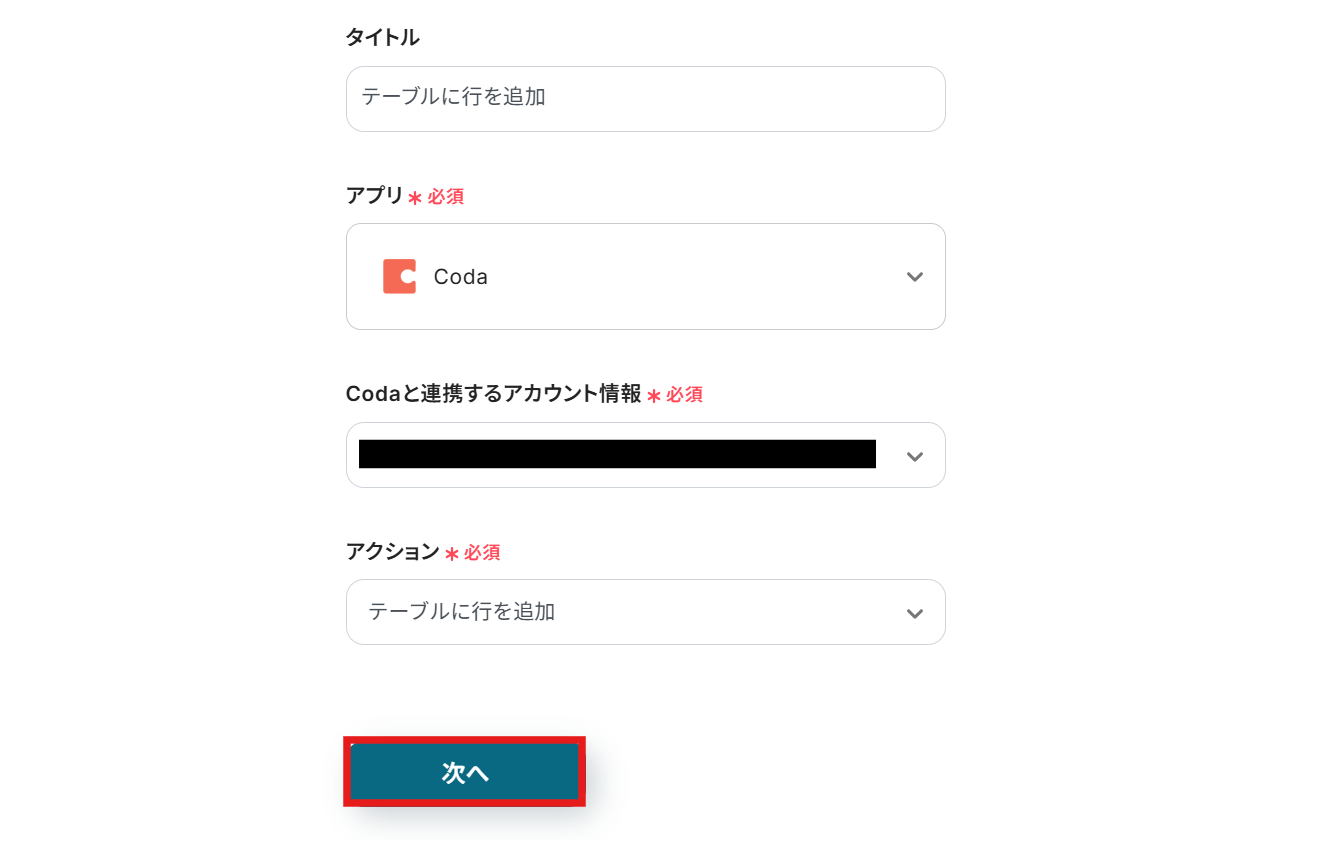Image resolution: width=1344 pixels, height=841 pixels.
Task: Click the red asterisk beside アクション
Action: pyautogui.click(x=452, y=554)
